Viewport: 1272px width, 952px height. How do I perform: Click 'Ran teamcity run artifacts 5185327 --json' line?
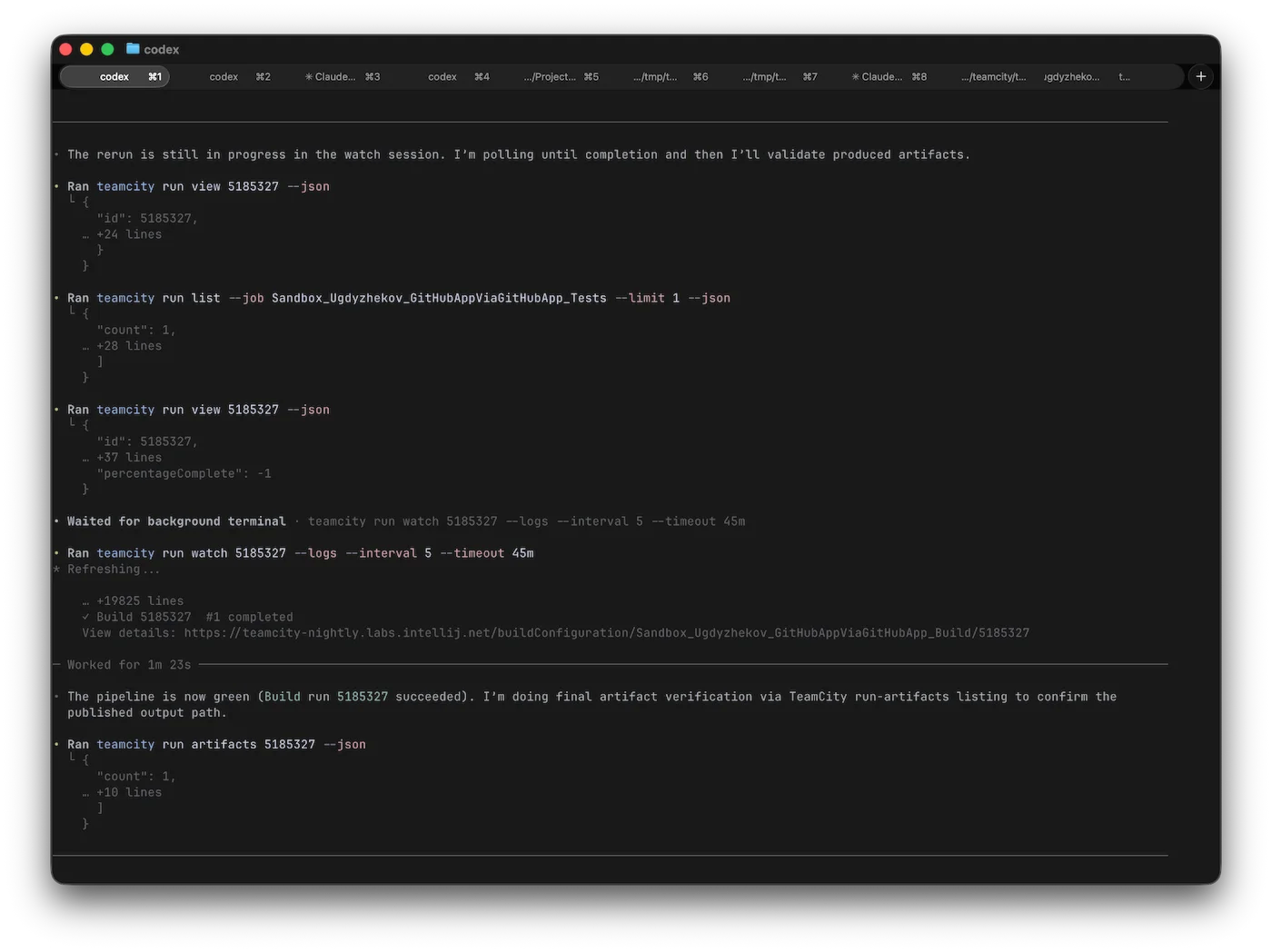point(216,744)
